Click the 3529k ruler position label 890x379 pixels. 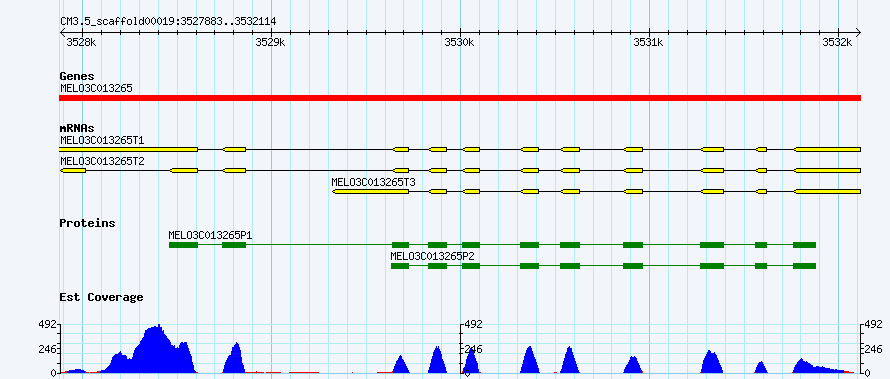(x=270, y=42)
